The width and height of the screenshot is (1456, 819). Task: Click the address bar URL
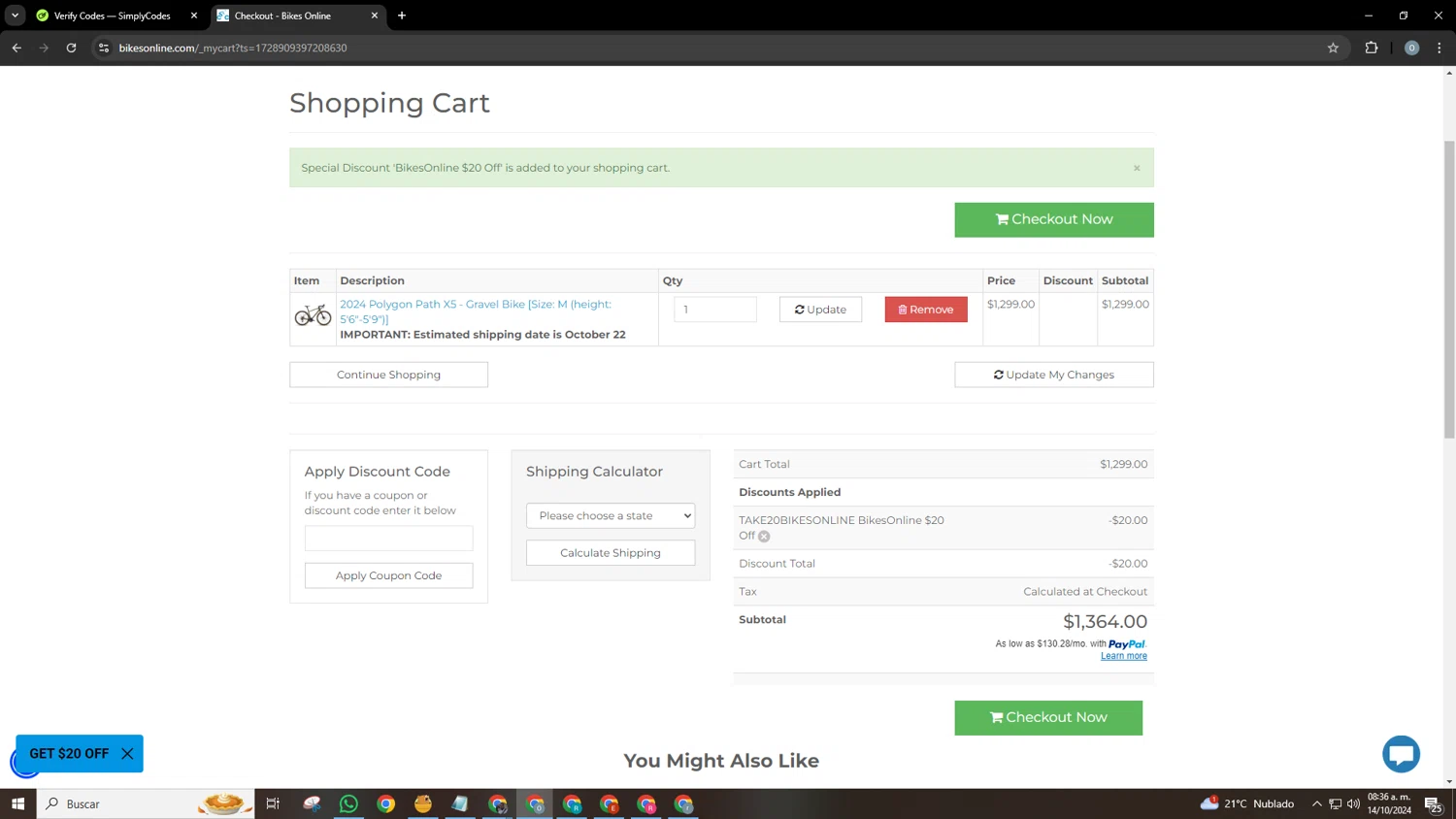pyautogui.click(x=233, y=48)
